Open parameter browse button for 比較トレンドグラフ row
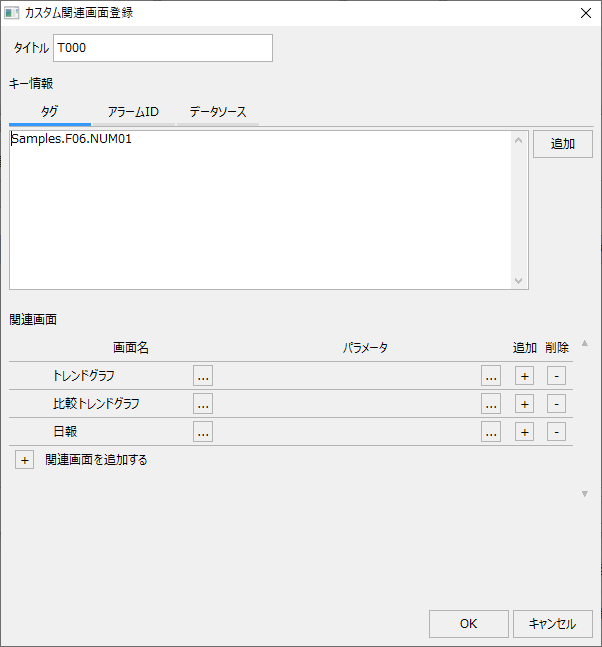Screen dimensions: 602x647 tap(491, 404)
